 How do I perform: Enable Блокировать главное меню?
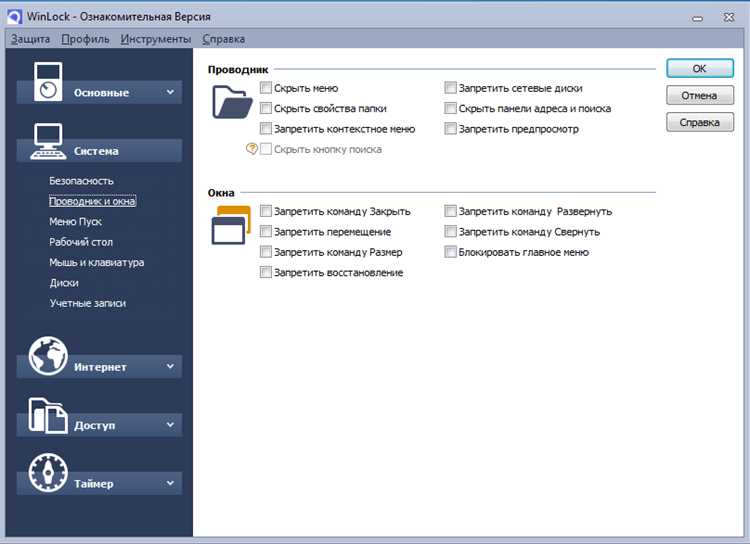(x=450, y=252)
